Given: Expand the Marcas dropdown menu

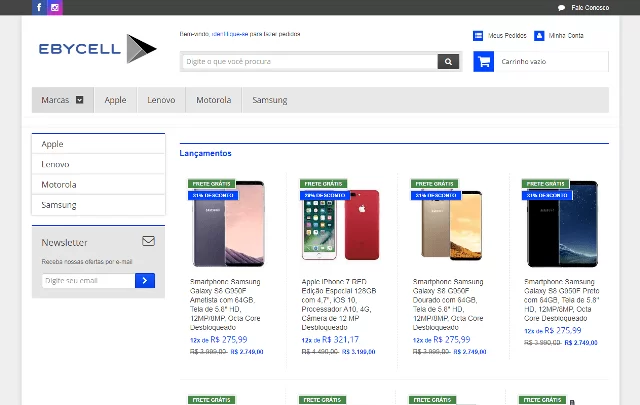Looking at the screenshot, I should click(x=63, y=100).
